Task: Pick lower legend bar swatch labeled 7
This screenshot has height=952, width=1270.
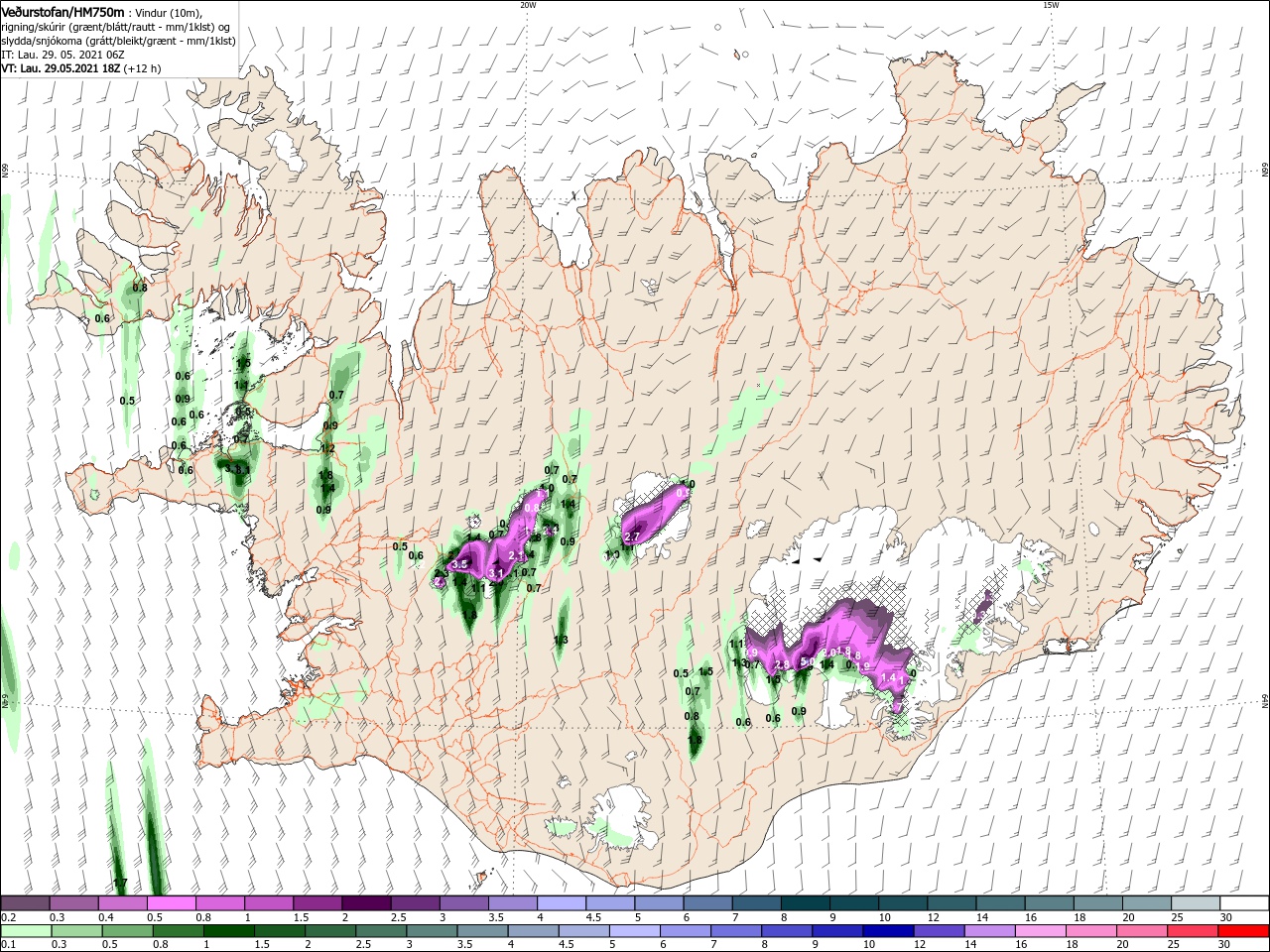Action: pos(736,931)
